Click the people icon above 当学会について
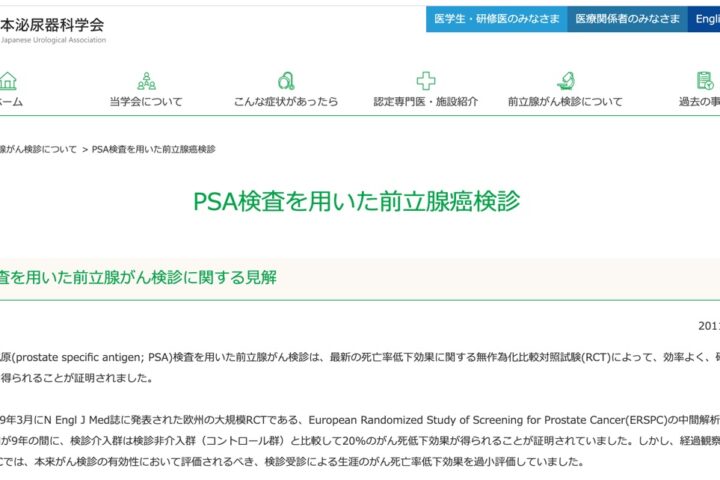This screenshot has height=480, width=720. pyautogui.click(x=146, y=81)
